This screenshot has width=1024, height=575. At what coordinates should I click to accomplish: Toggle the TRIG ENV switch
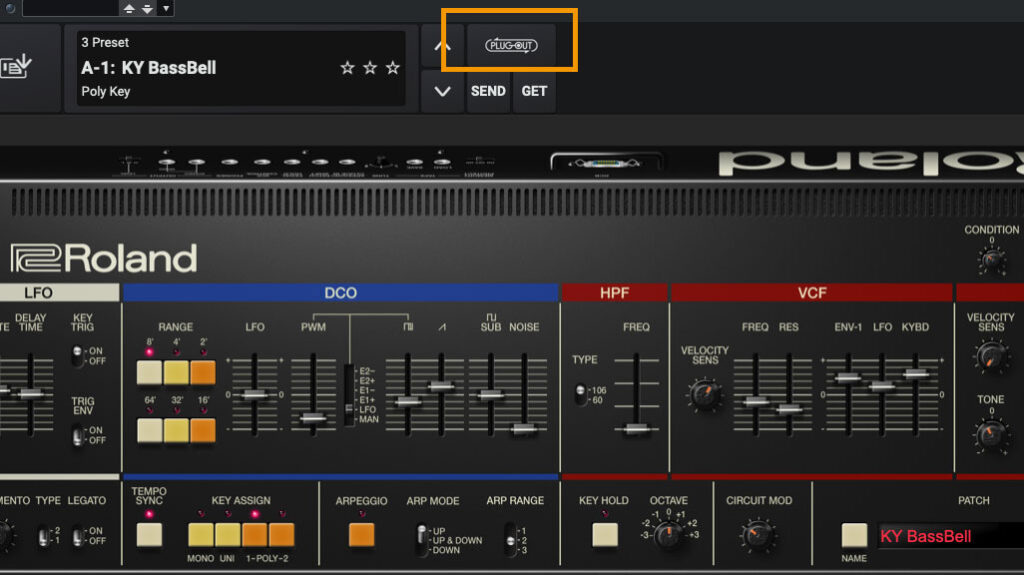pyautogui.click(x=78, y=435)
